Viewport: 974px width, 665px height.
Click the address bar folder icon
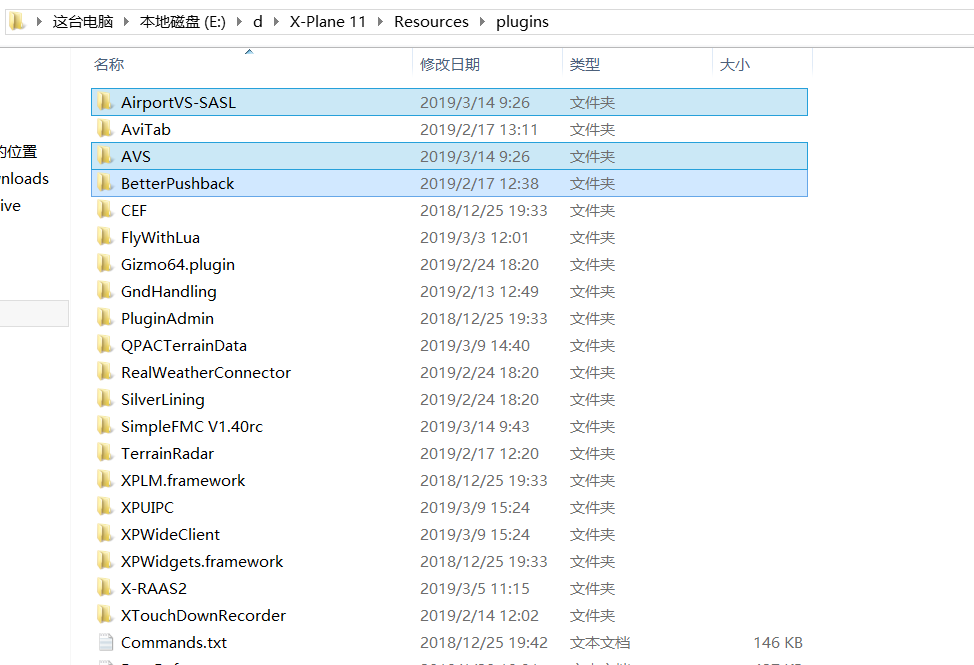pyautogui.click(x=17, y=22)
